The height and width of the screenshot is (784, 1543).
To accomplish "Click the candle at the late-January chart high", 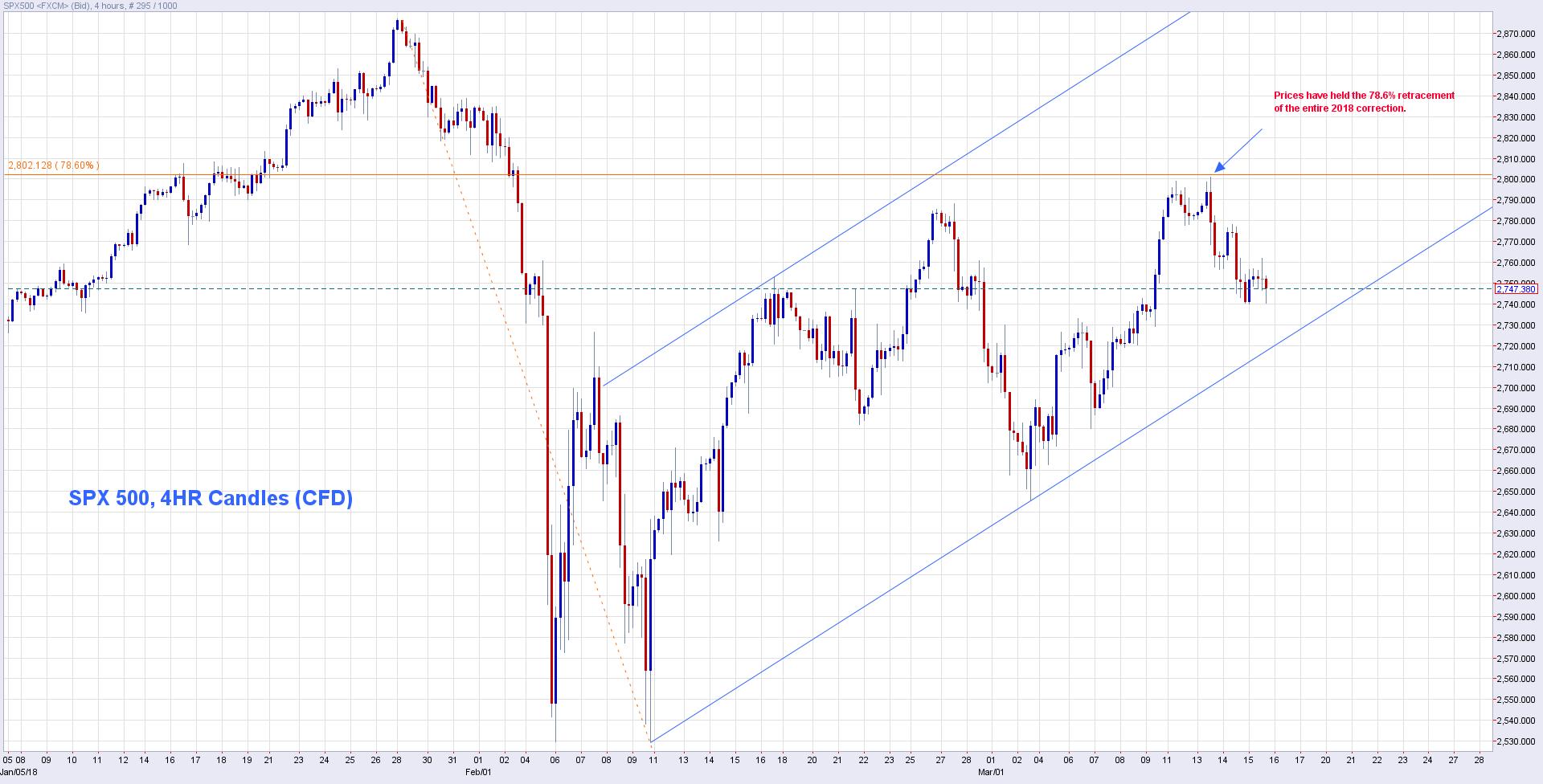I will 399,27.
